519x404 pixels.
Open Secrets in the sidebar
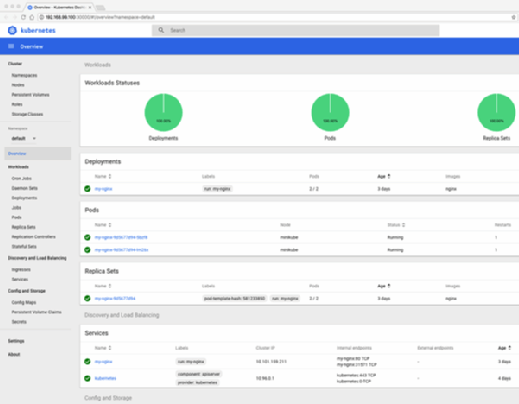(x=19, y=322)
